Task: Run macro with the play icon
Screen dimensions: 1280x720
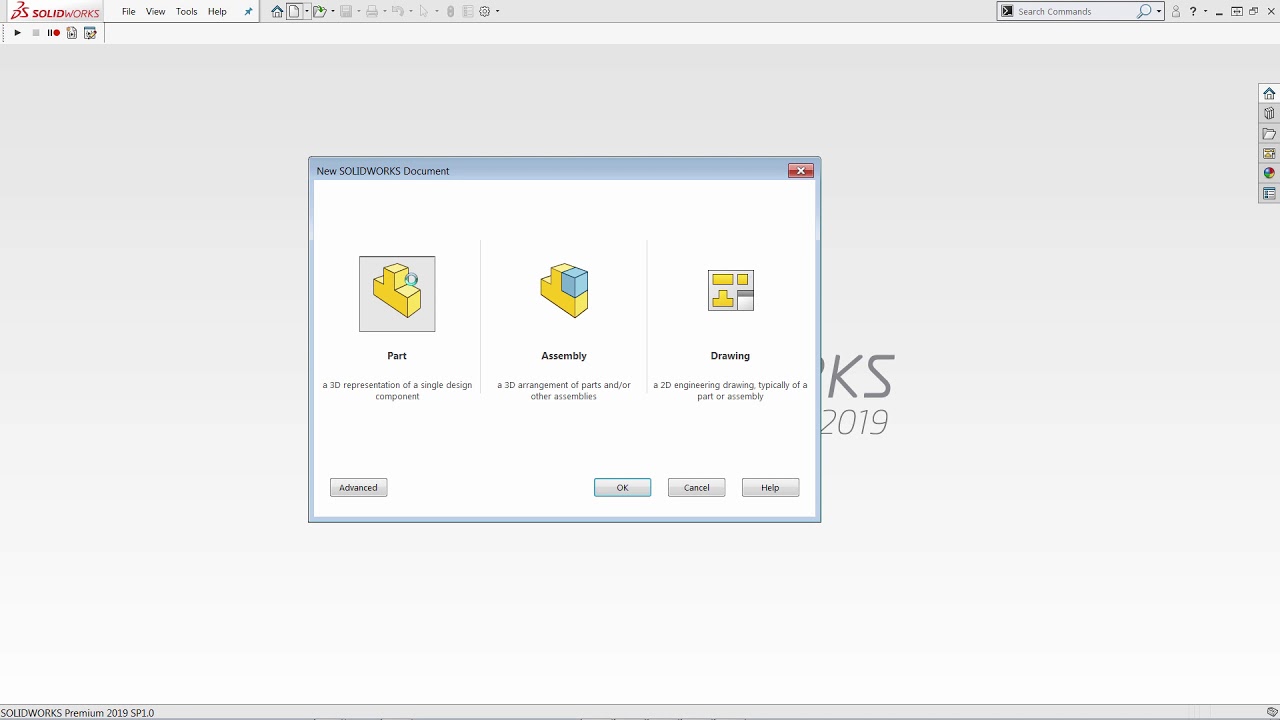Action: click(17, 33)
